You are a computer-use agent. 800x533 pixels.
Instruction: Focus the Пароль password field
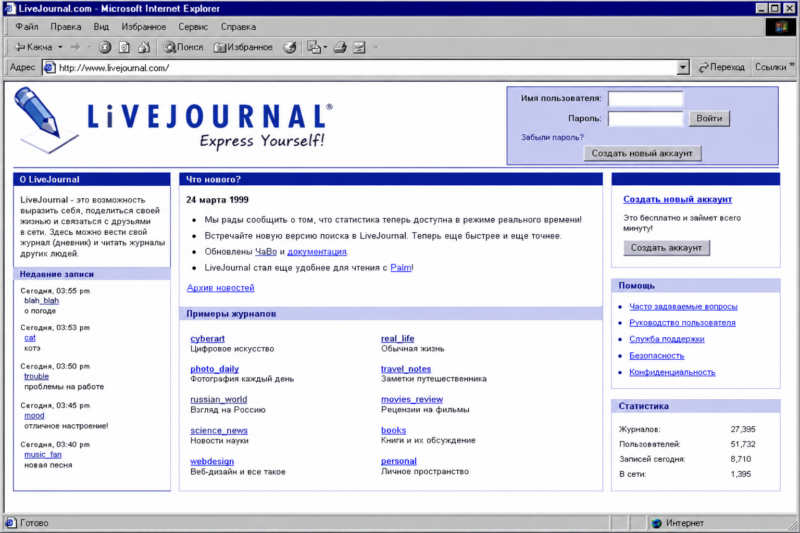[645, 118]
